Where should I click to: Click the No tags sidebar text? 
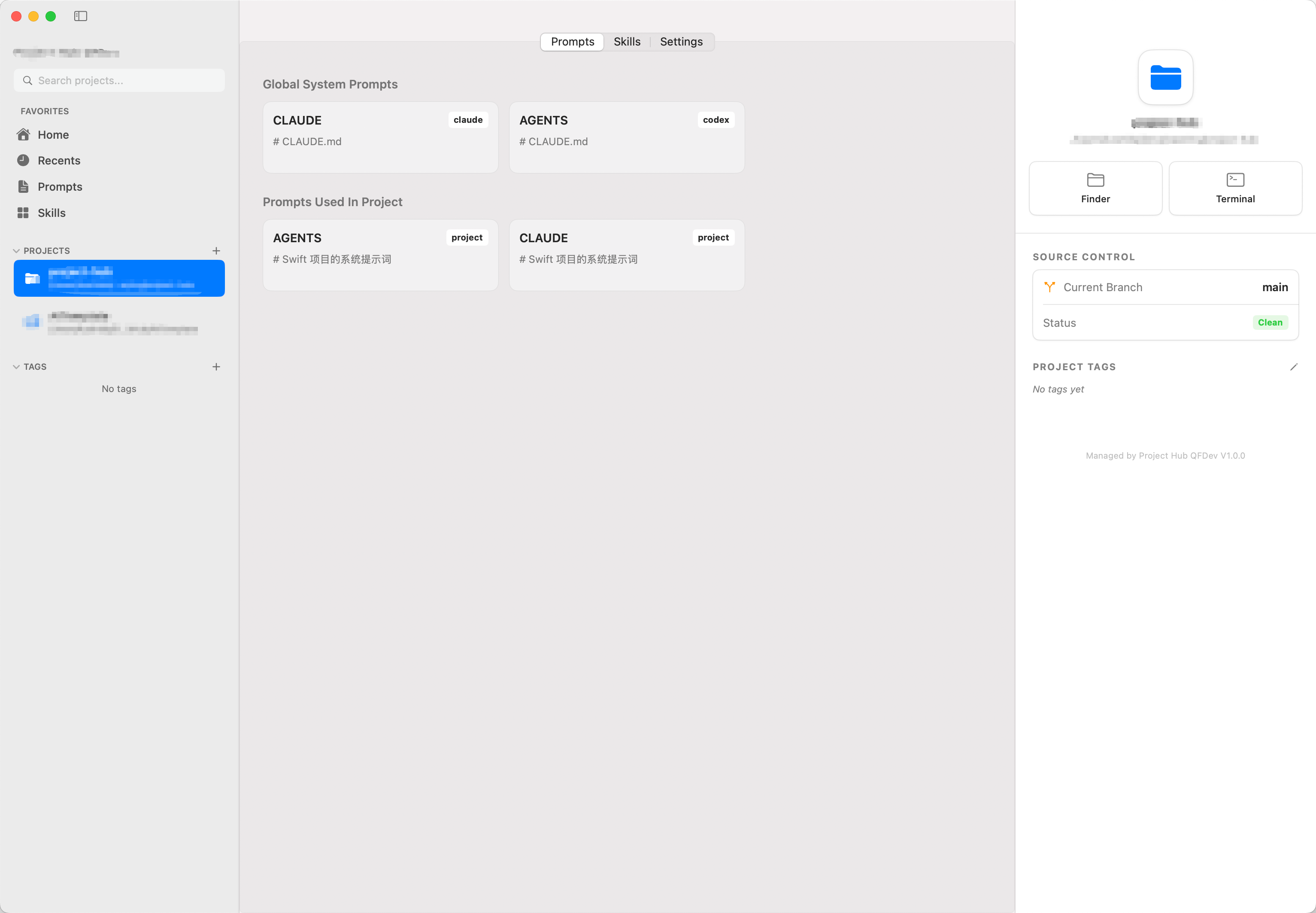click(119, 388)
